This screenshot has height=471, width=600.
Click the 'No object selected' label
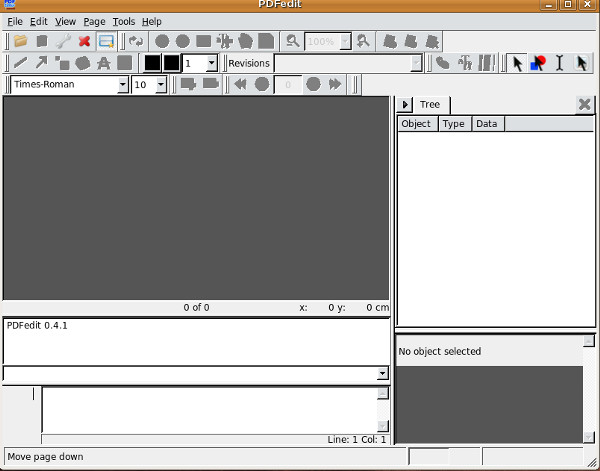(x=439, y=351)
